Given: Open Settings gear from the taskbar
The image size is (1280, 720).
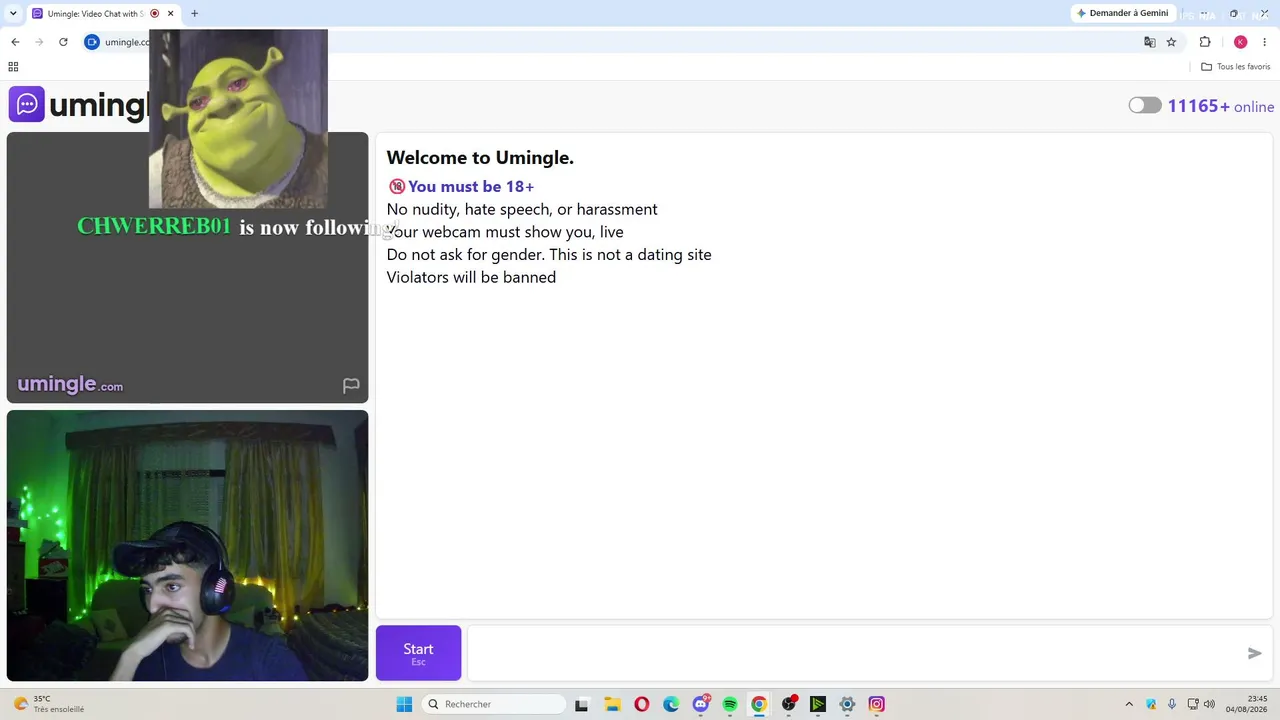Looking at the screenshot, I should (847, 704).
